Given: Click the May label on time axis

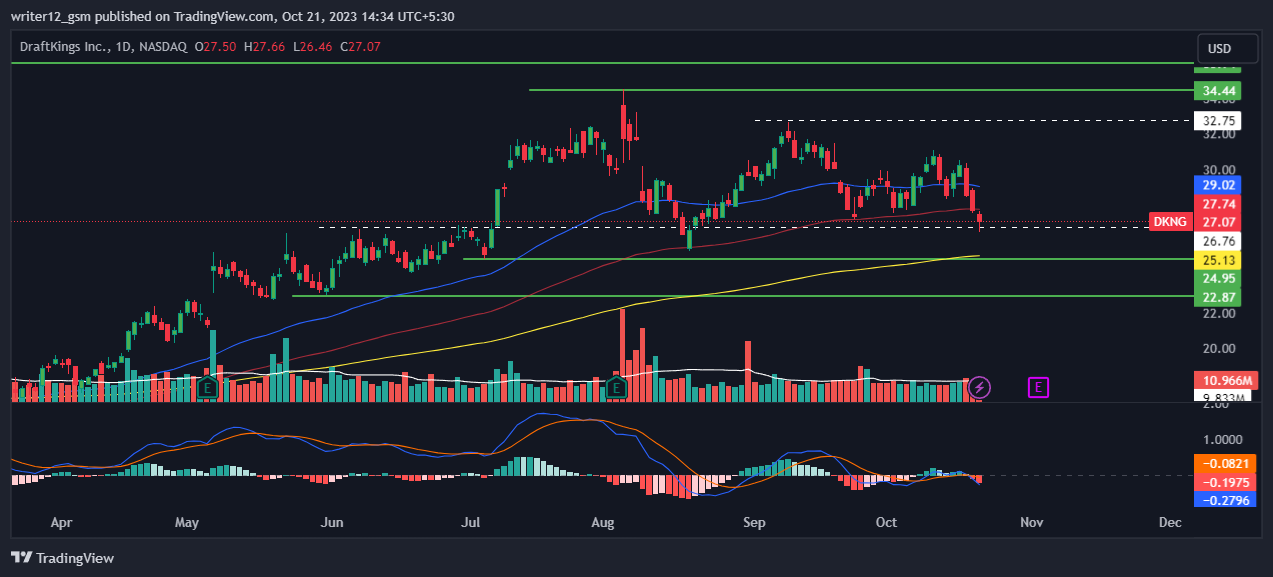Looking at the screenshot, I should 187,522.
